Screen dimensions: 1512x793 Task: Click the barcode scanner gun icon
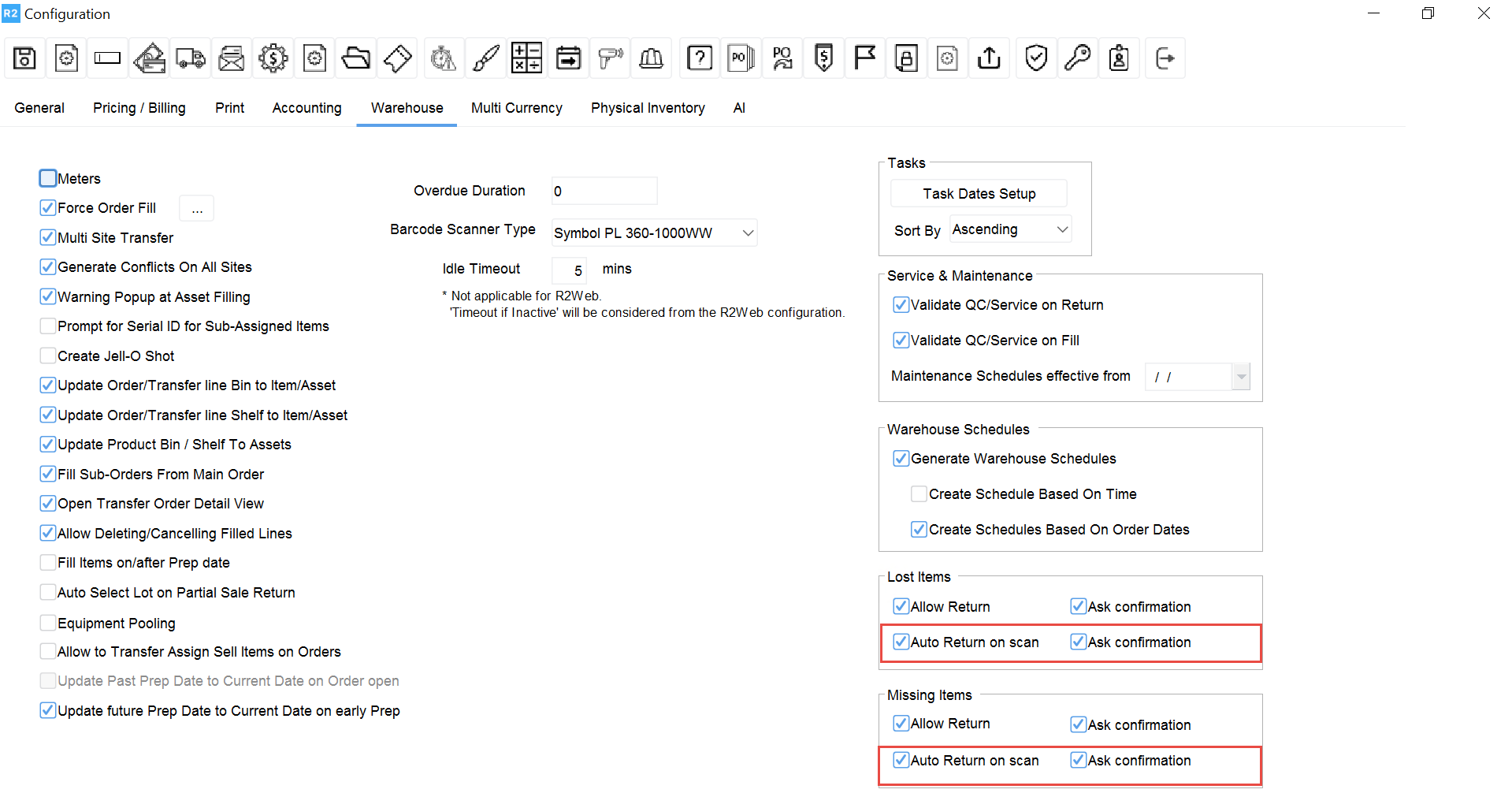(610, 58)
